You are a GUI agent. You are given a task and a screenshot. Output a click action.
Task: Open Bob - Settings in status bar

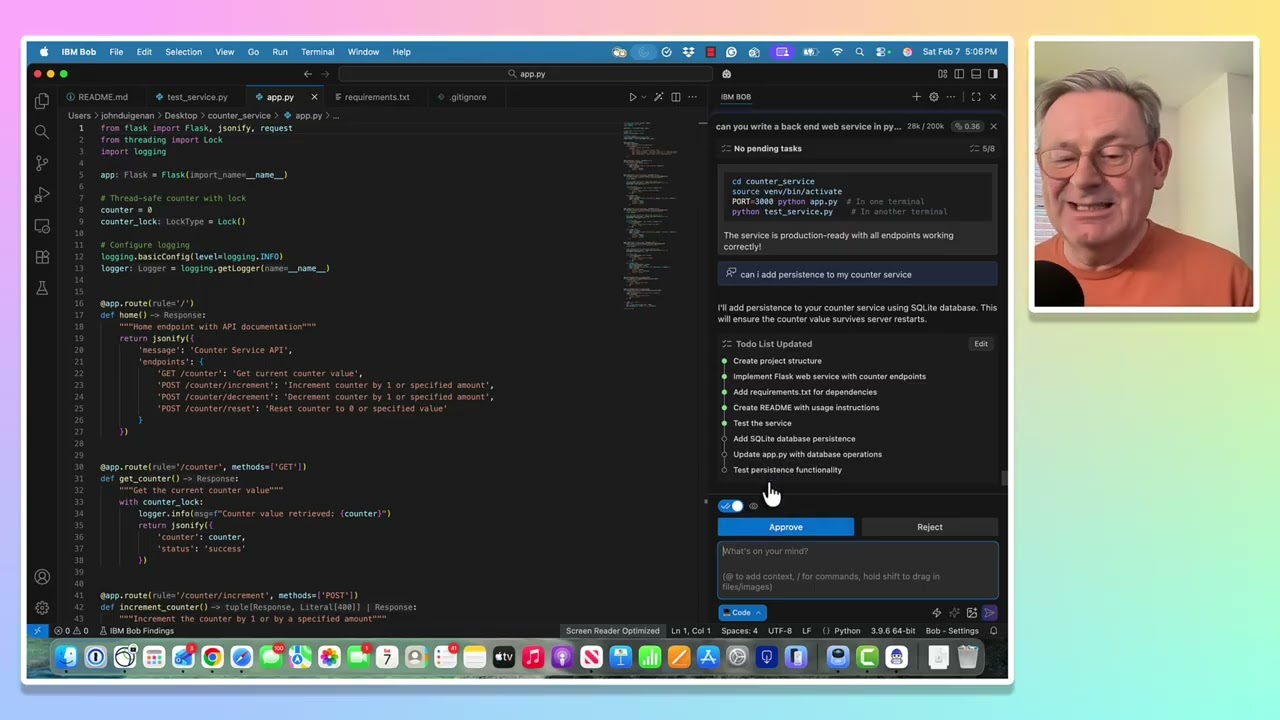(x=952, y=631)
